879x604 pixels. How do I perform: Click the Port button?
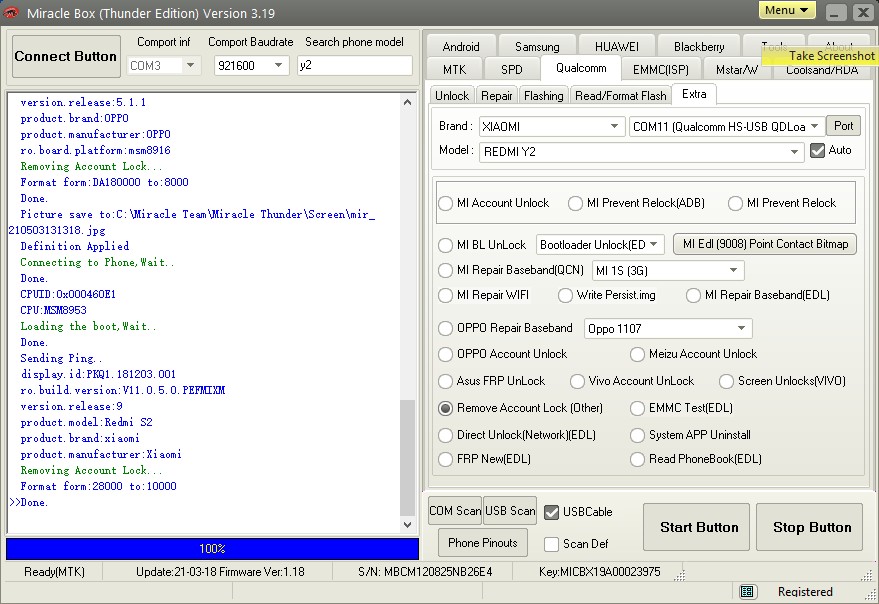pos(844,126)
